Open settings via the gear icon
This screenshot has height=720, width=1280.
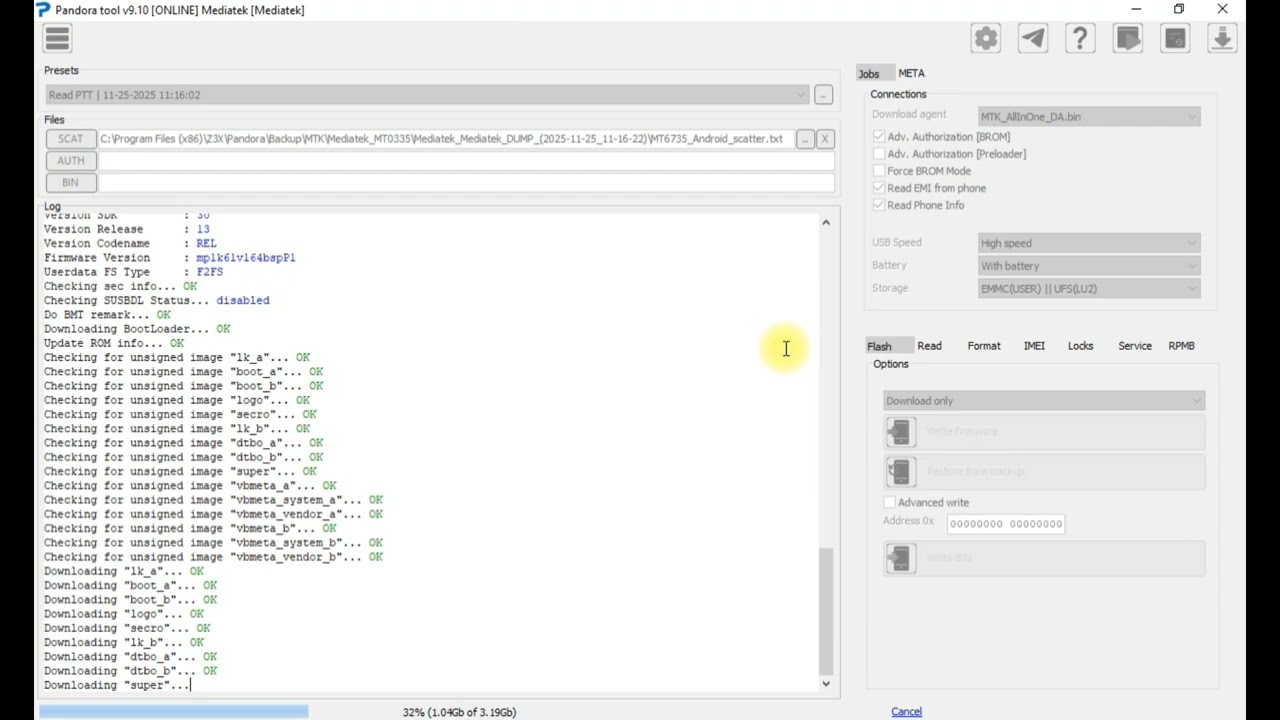pyautogui.click(x=986, y=38)
